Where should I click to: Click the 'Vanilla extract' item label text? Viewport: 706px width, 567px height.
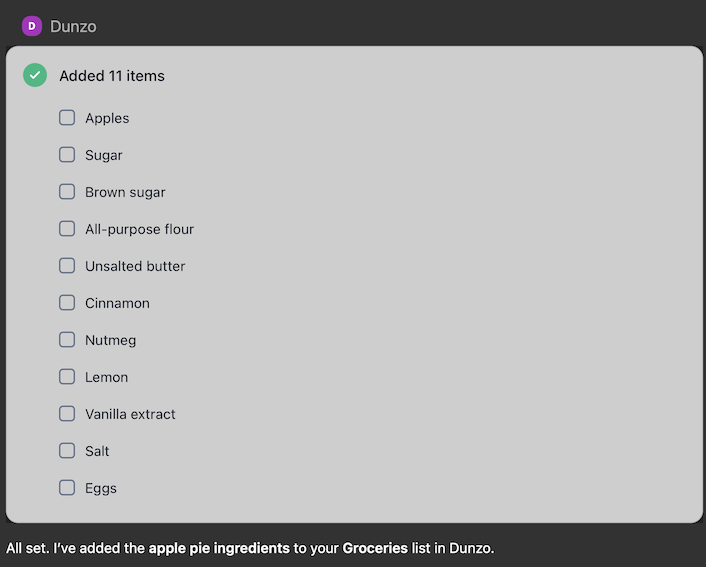tap(130, 414)
